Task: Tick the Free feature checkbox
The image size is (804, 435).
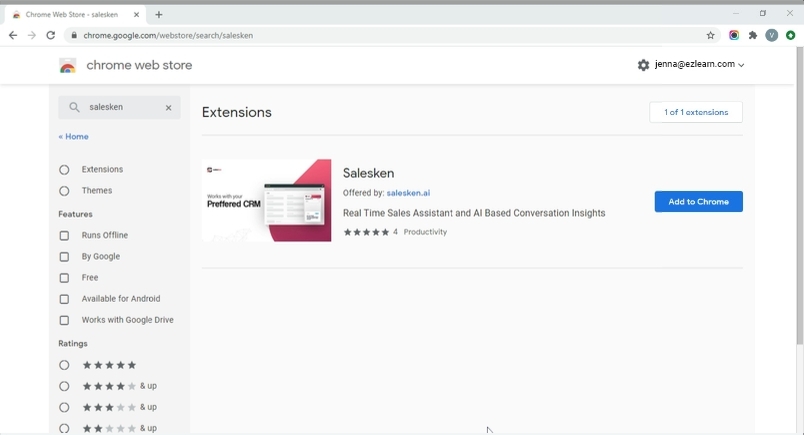Action: tap(64, 278)
